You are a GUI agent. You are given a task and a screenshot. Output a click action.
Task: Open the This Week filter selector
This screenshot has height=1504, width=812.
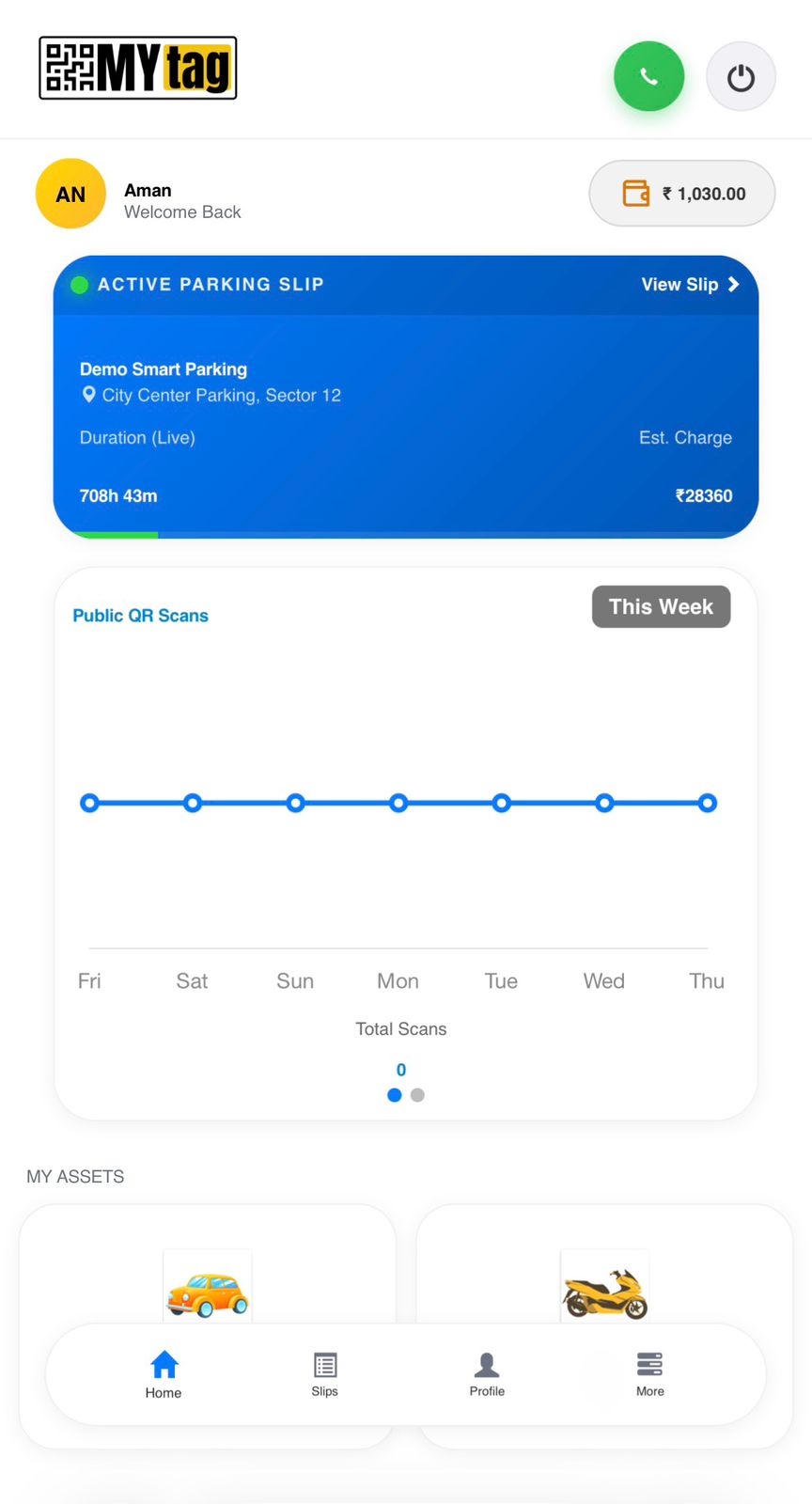(x=661, y=606)
